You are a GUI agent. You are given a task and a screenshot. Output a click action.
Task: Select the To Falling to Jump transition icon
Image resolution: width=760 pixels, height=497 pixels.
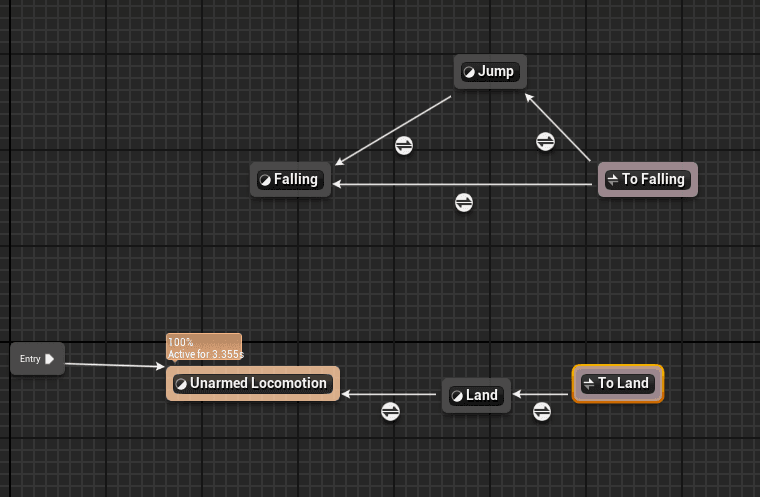545,141
